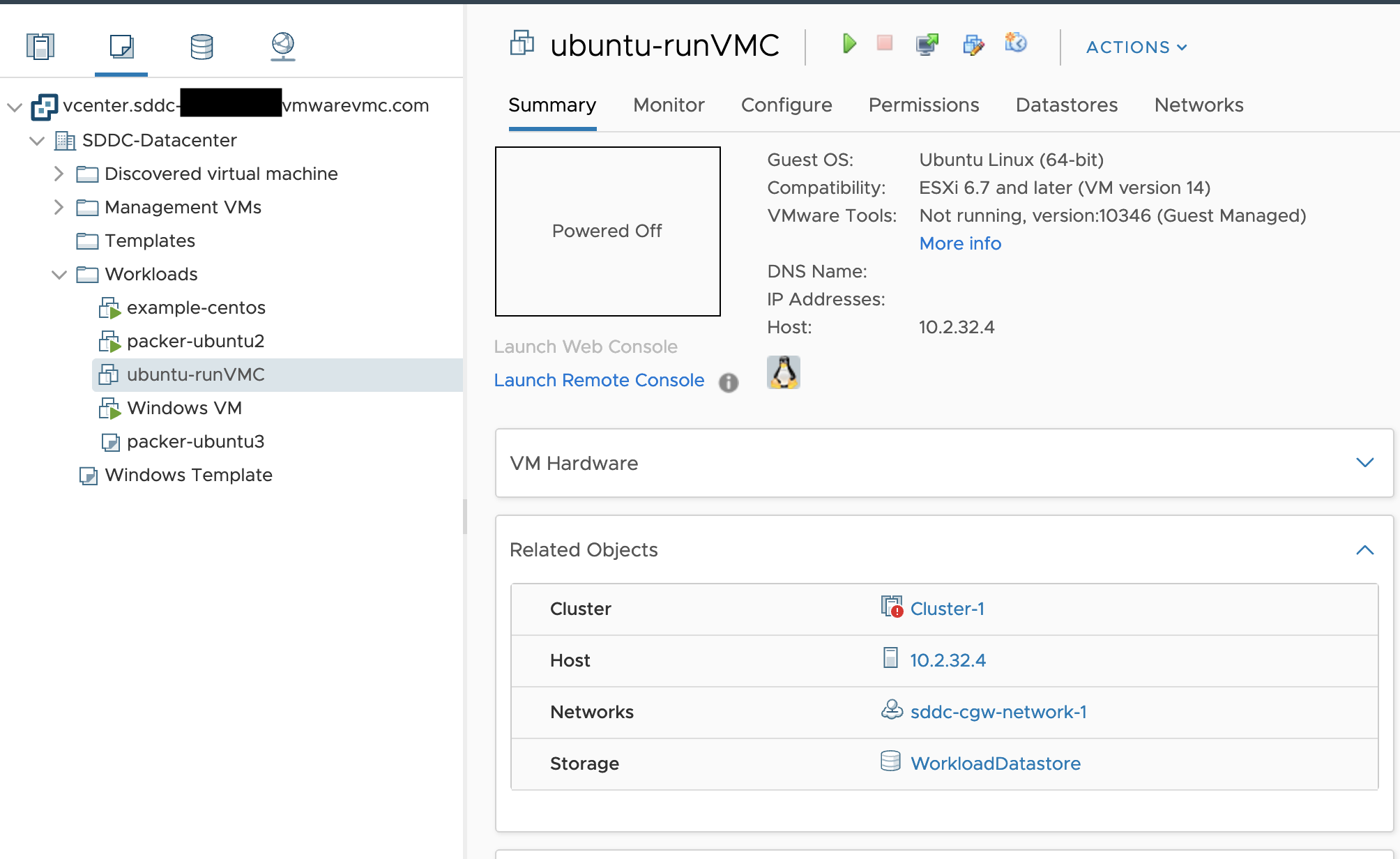Click the Linux penguin guest OS icon
Viewport: 1400px width, 859px height.
click(783, 372)
